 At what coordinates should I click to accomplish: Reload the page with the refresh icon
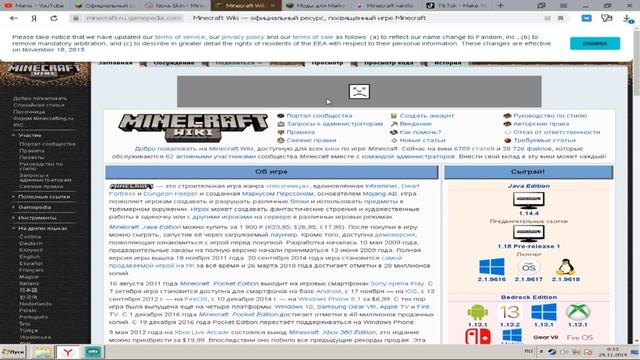point(54,18)
